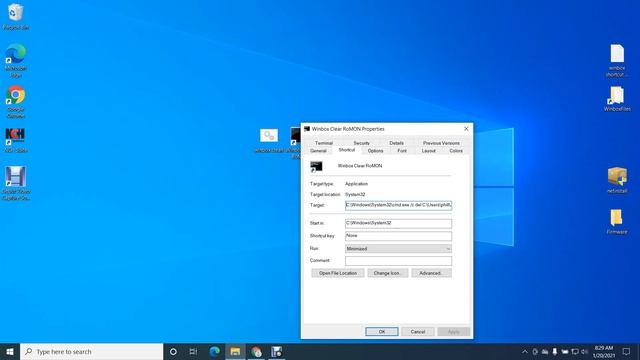Open the Action Center notifications icon
The image size is (640, 360).
(x=626, y=351)
